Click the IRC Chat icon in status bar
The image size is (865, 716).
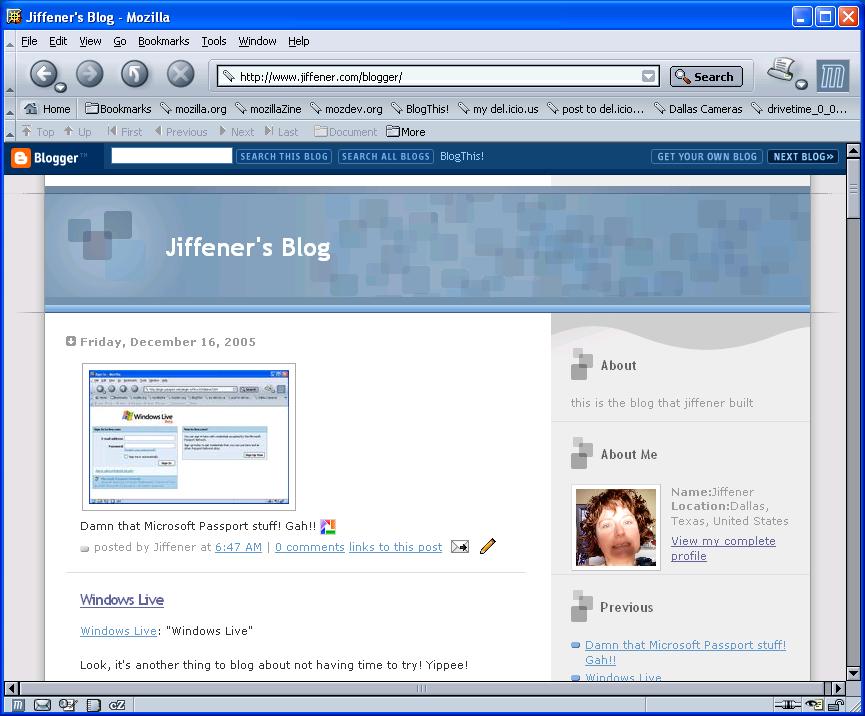point(117,704)
